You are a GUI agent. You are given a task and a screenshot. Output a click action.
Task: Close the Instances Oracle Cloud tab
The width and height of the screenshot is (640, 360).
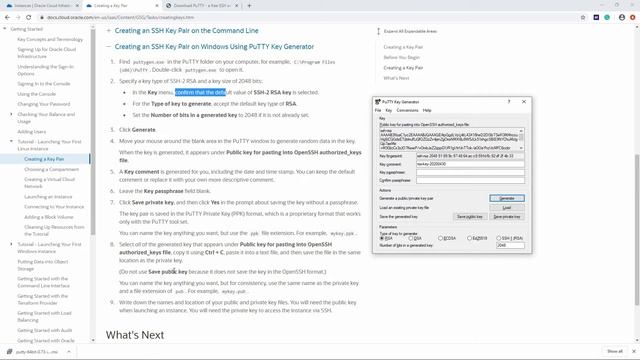coord(77,6)
